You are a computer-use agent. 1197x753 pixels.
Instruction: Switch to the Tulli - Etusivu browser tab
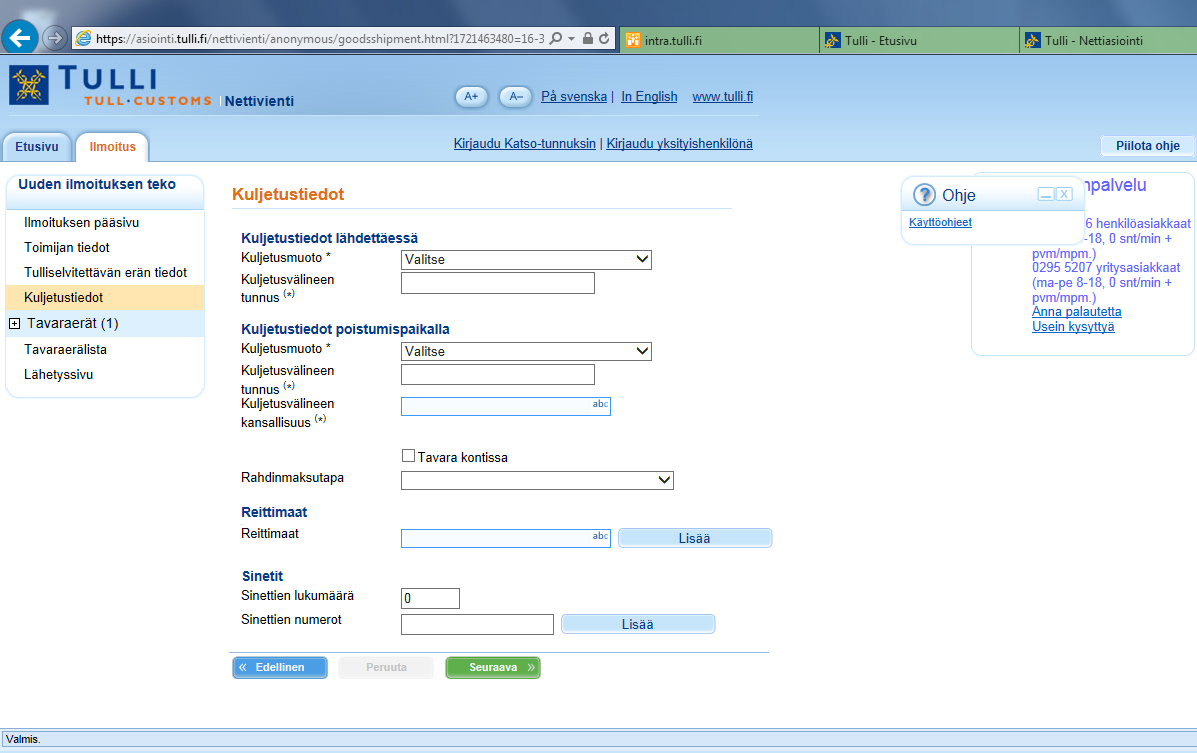[919, 40]
